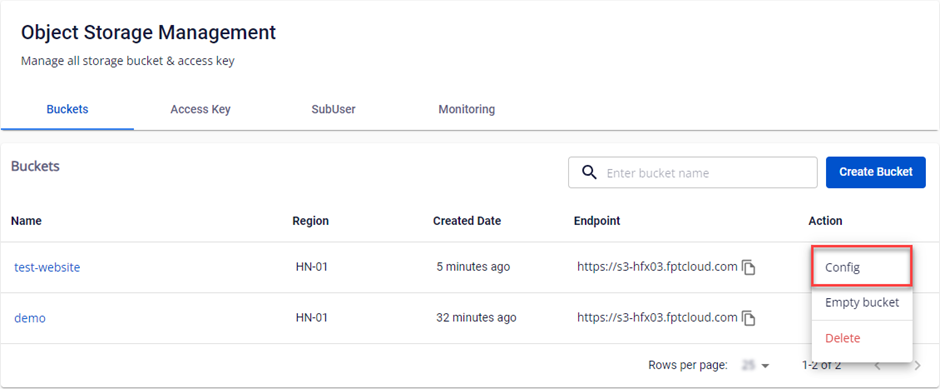
Task: Open the demo bucket link
Action: pos(30,318)
